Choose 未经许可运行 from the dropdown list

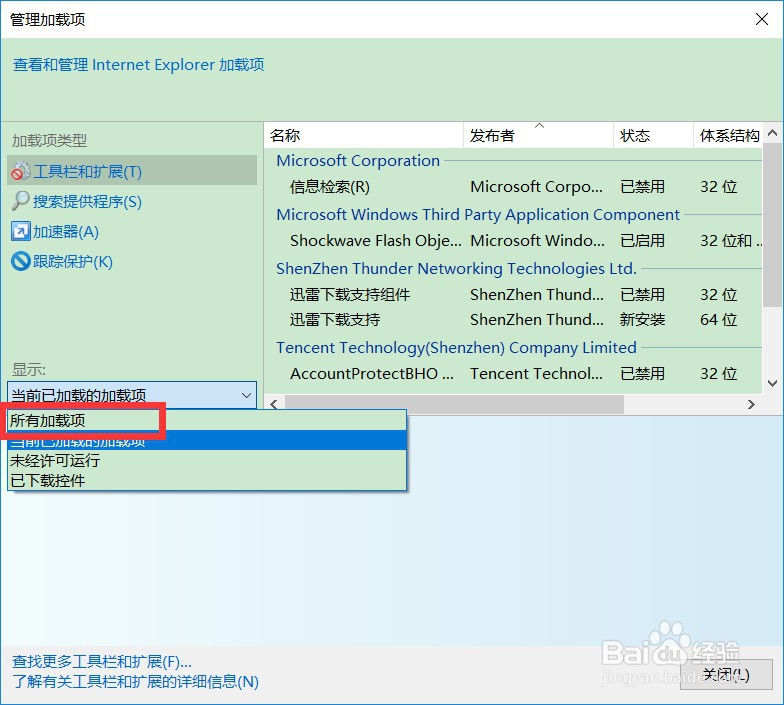(207, 460)
